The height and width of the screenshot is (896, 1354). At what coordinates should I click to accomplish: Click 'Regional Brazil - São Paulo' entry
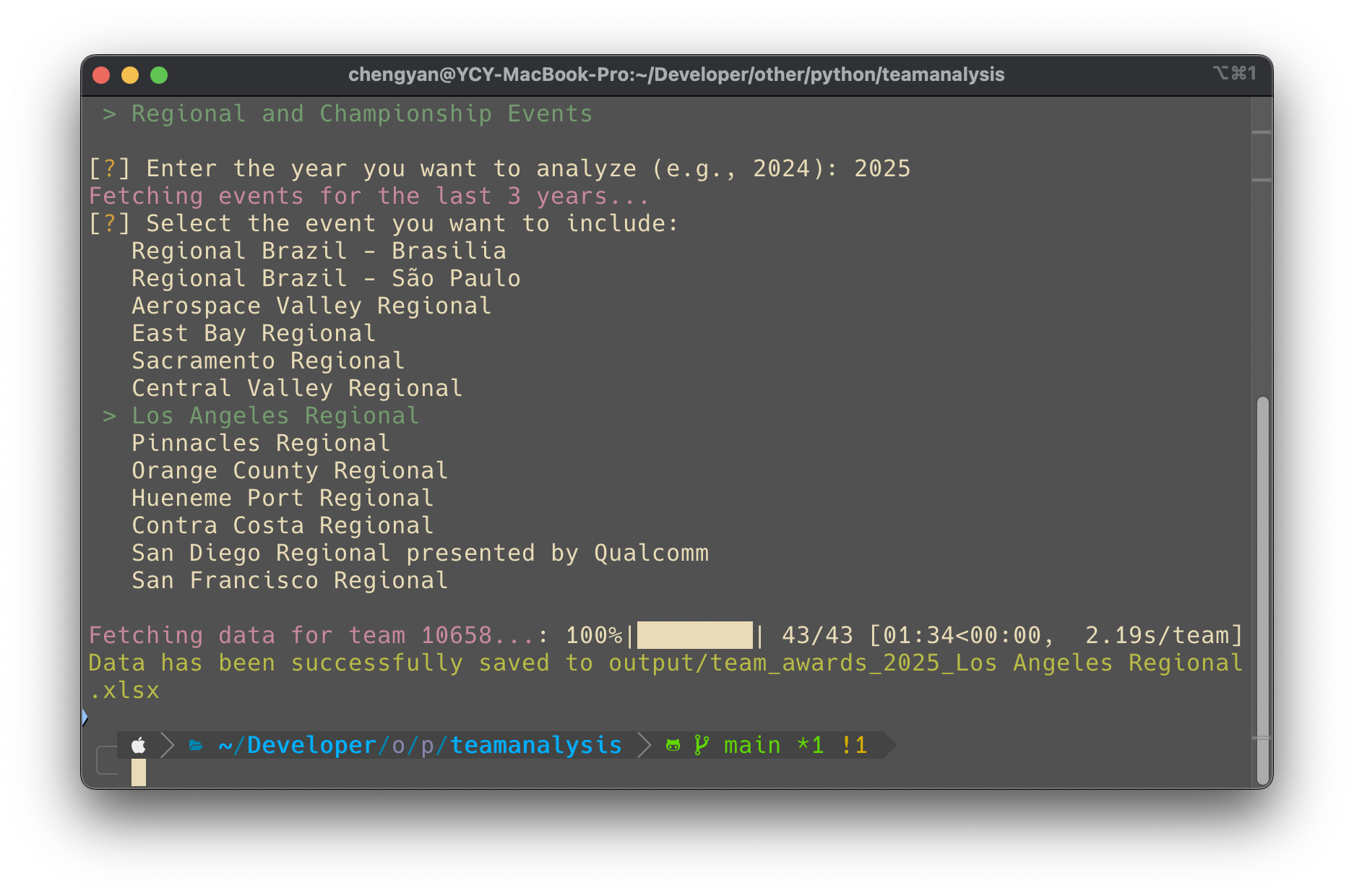[x=326, y=278]
